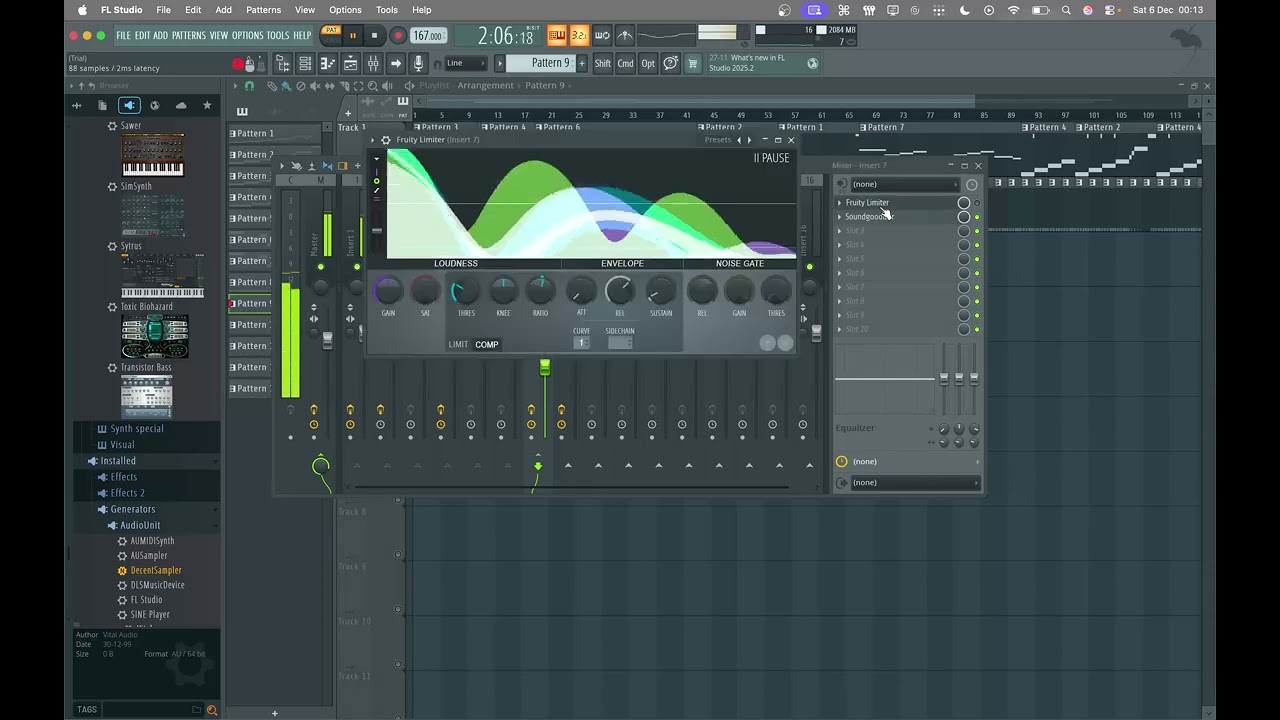This screenshot has height=720, width=1280.
Task: Open the Mixer toolbar icon
Action: (373, 63)
